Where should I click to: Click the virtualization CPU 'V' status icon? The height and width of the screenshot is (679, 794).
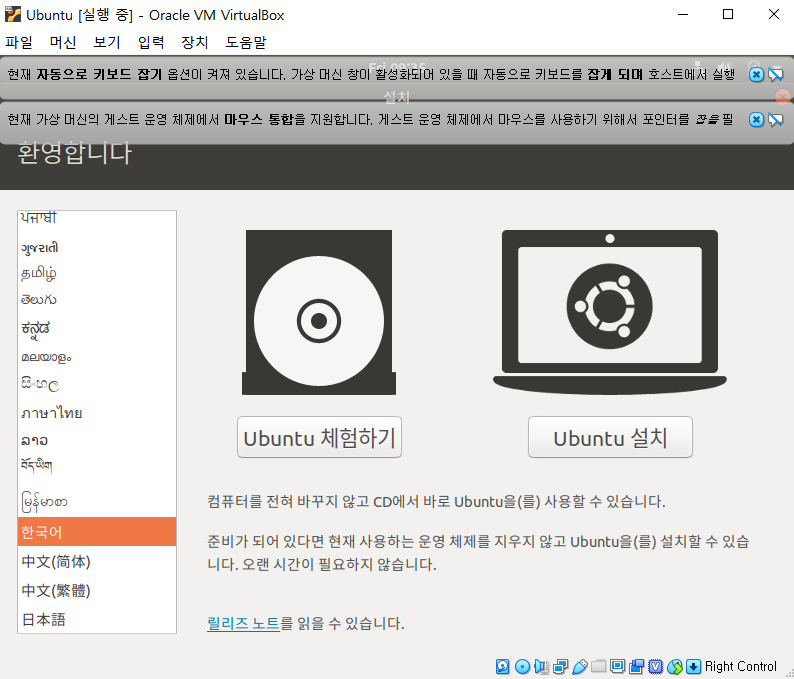pos(656,666)
